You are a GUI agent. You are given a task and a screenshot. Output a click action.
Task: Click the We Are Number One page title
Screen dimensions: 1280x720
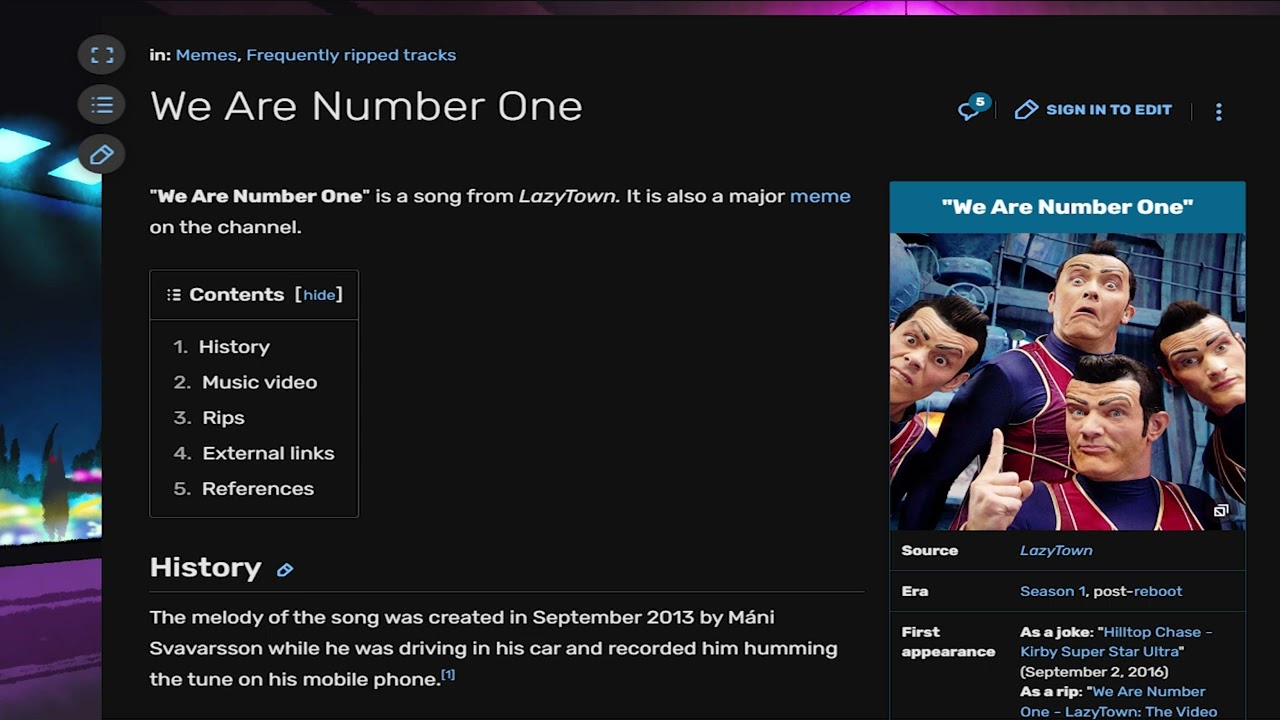click(x=366, y=106)
